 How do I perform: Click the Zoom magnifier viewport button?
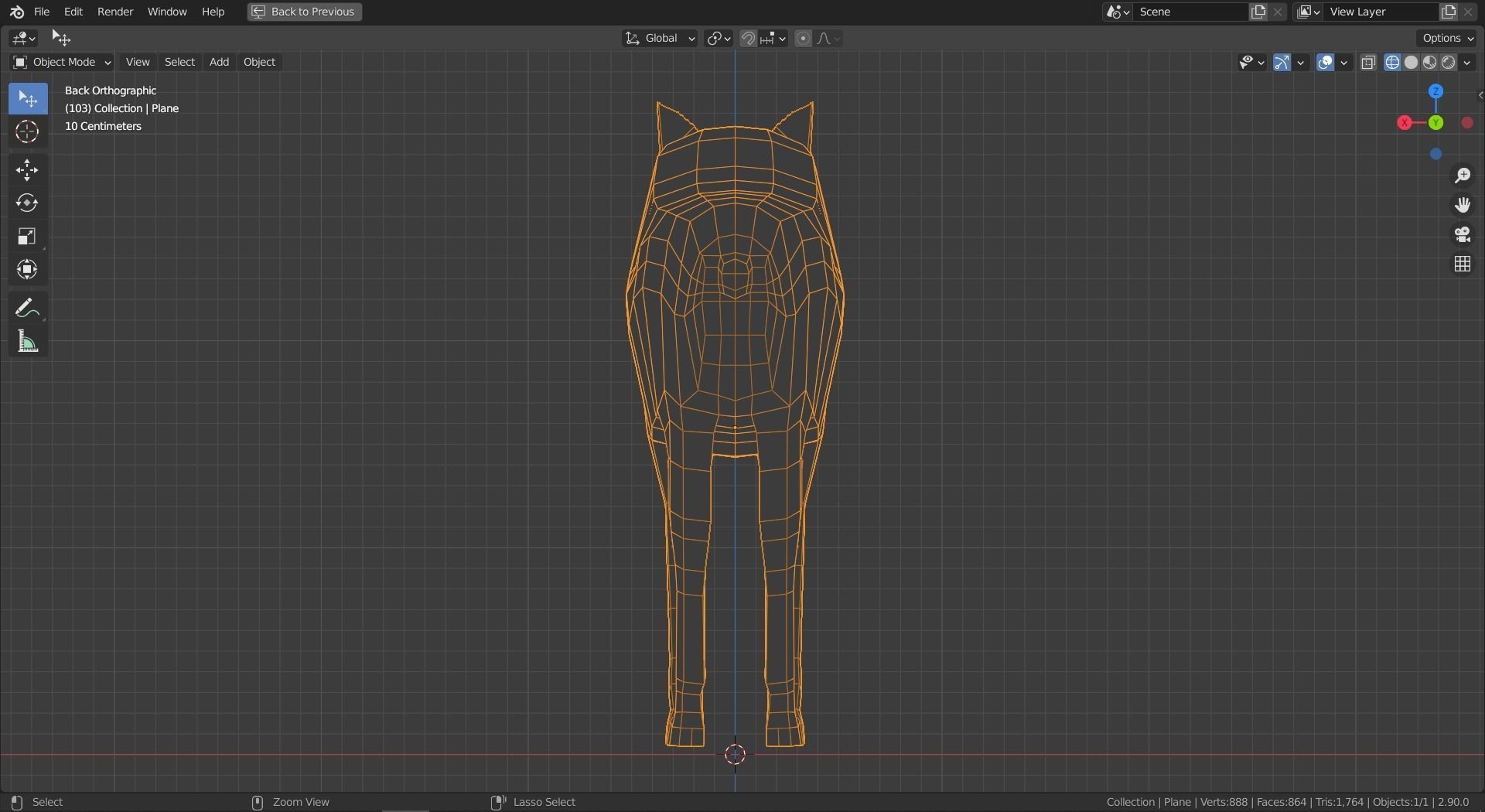coord(1462,176)
